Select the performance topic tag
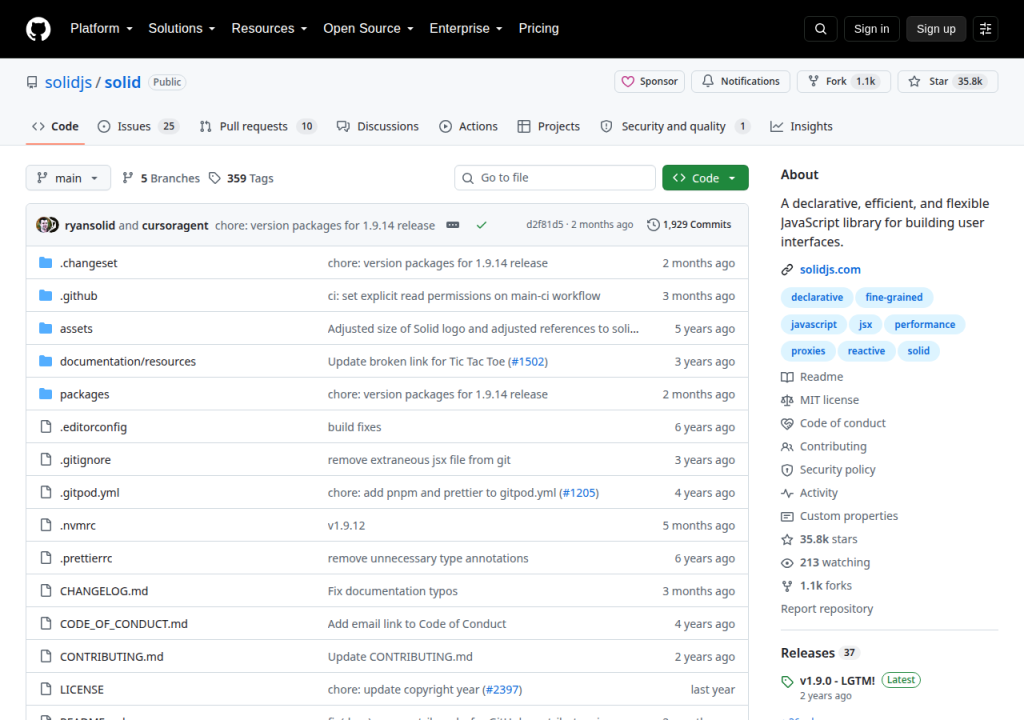The width and height of the screenshot is (1024, 720). click(x=925, y=325)
